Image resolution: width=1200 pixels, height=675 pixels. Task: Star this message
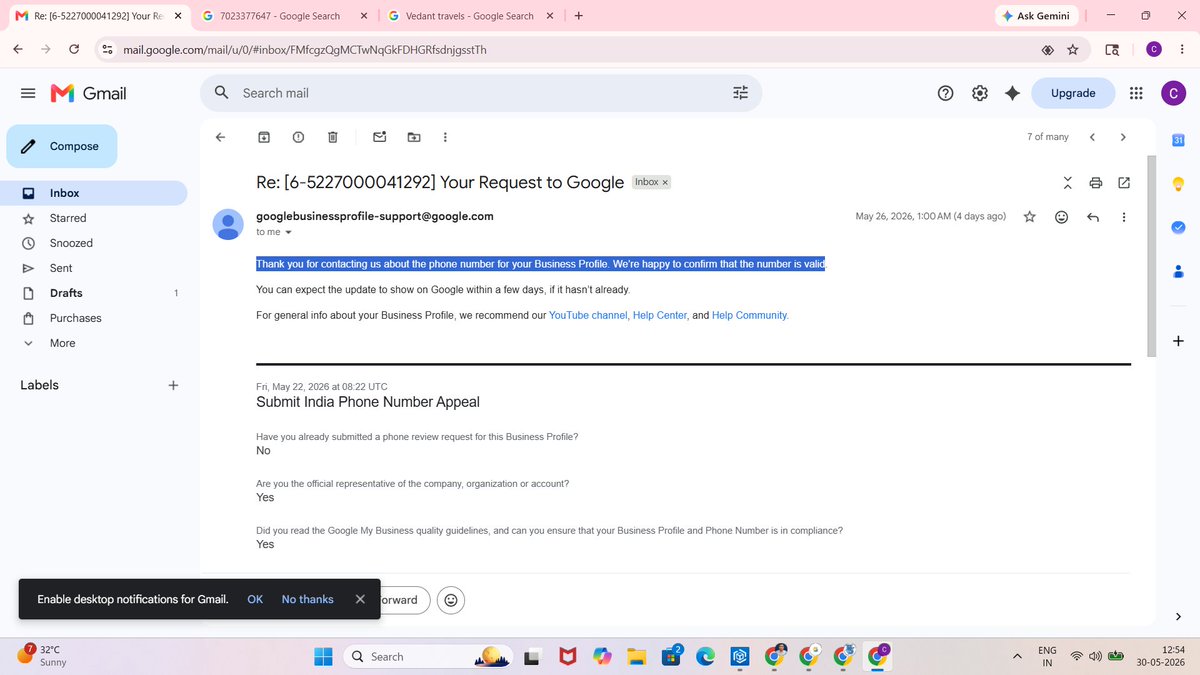1029,216
